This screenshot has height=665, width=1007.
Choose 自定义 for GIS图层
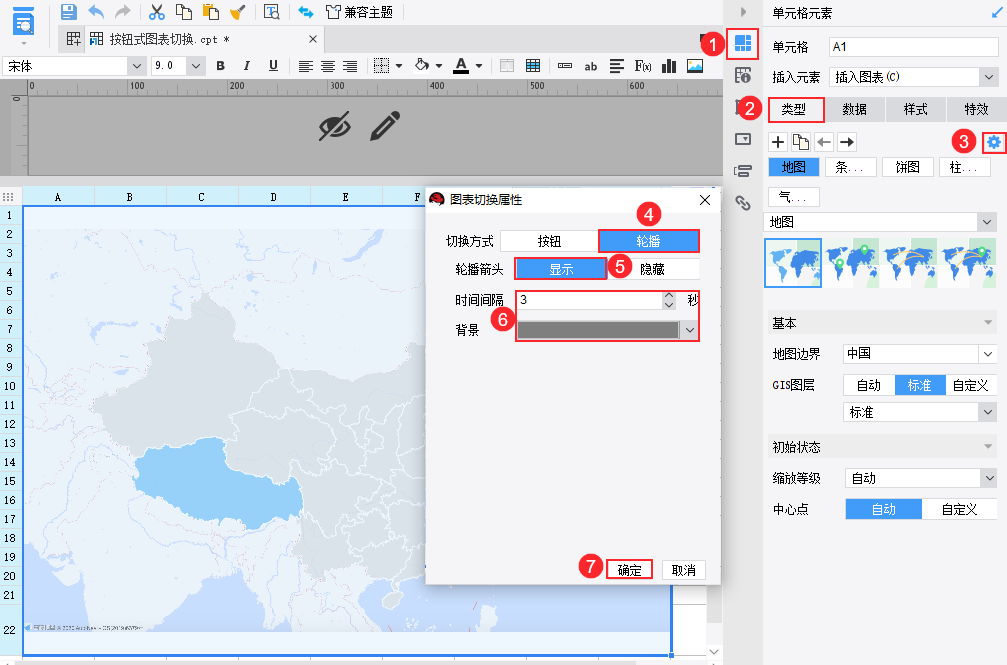(x=970, y=385)
